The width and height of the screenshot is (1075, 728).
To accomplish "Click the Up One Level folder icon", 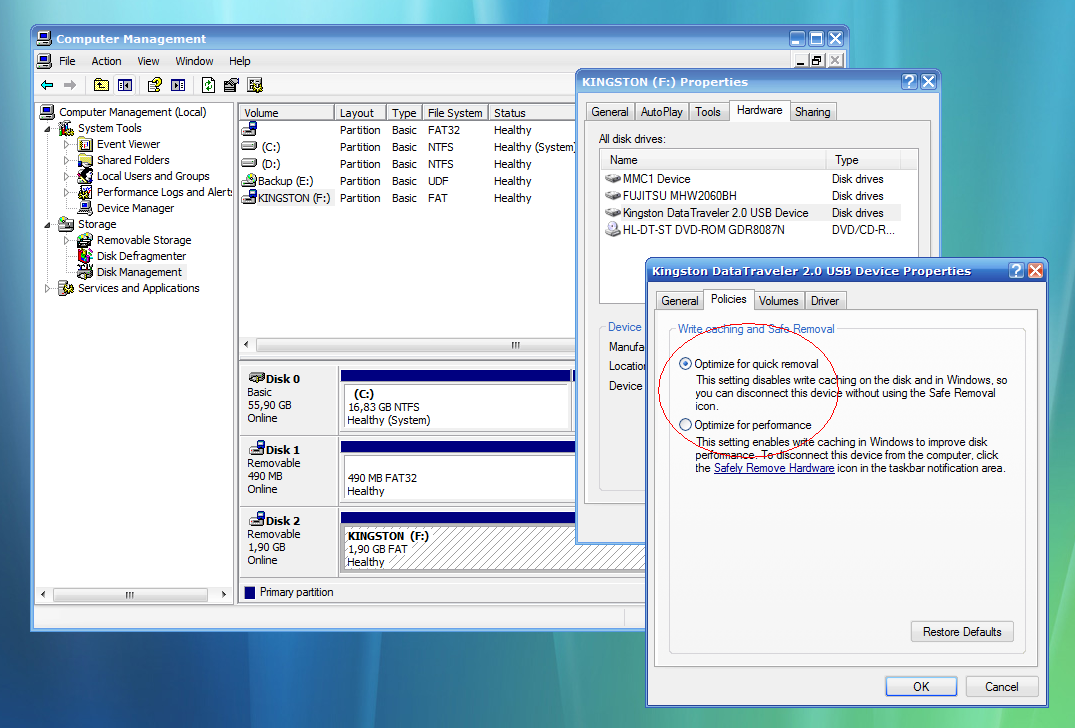I will coord(101,85).
